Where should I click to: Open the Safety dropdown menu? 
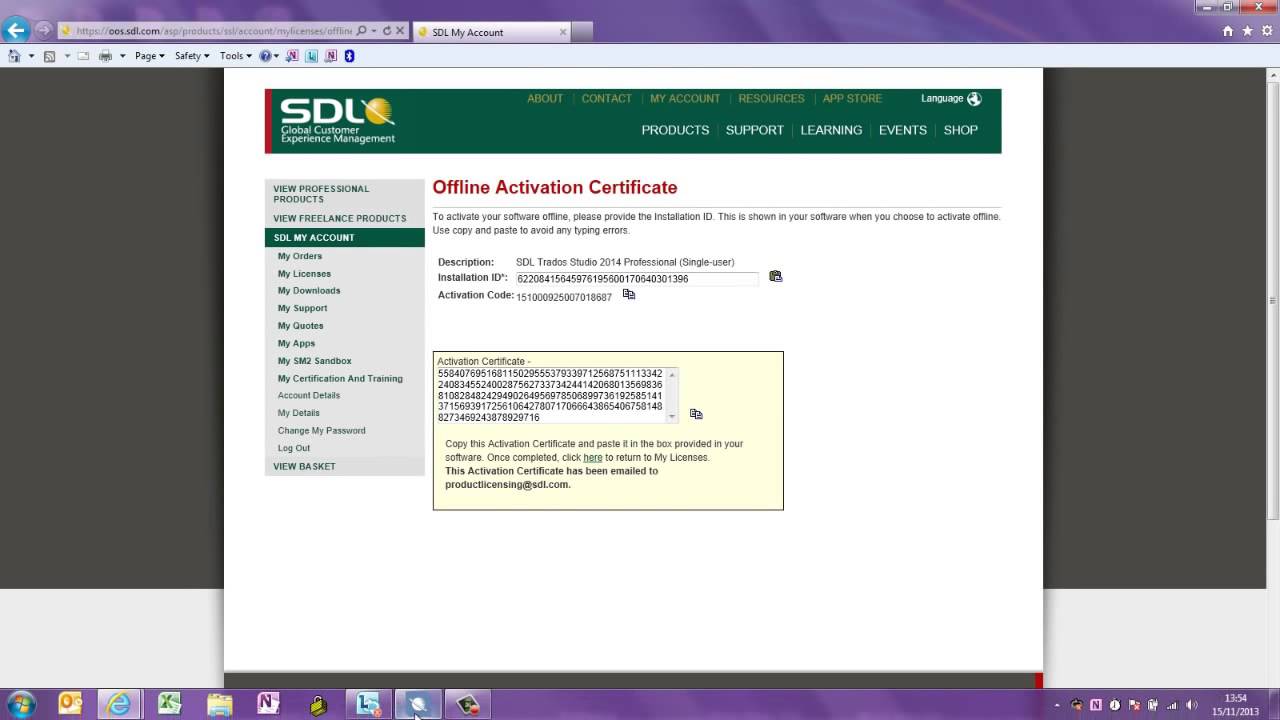(x=192, y=56)
